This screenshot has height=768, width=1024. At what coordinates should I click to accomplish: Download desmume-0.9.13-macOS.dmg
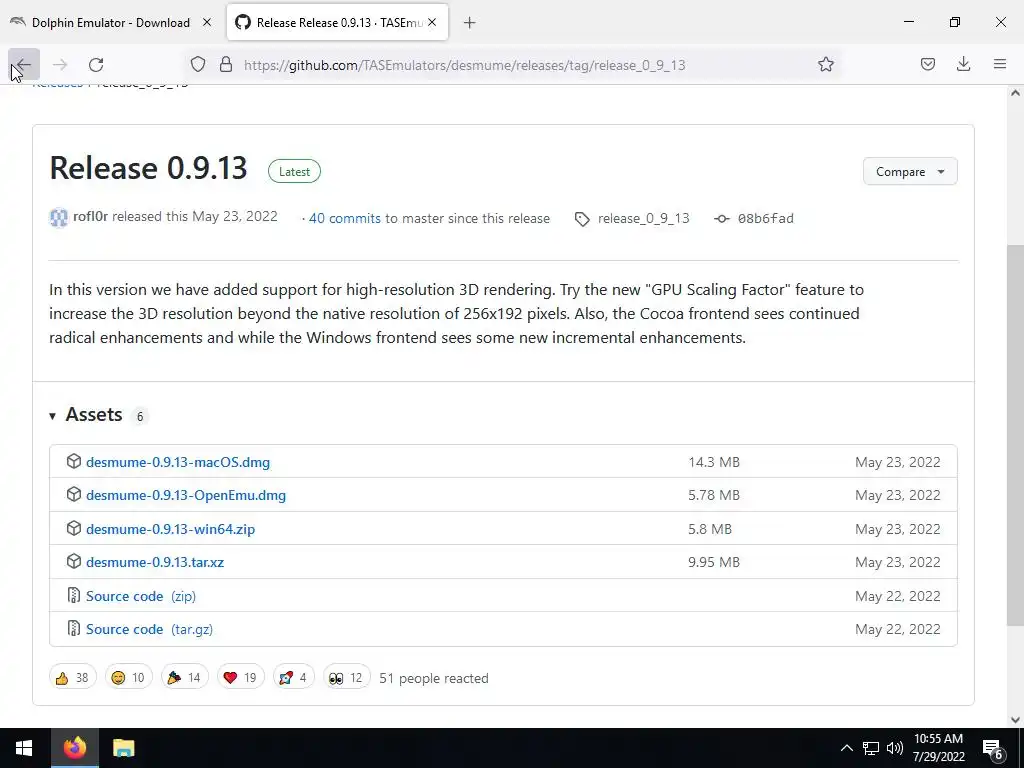coord(178,462)
